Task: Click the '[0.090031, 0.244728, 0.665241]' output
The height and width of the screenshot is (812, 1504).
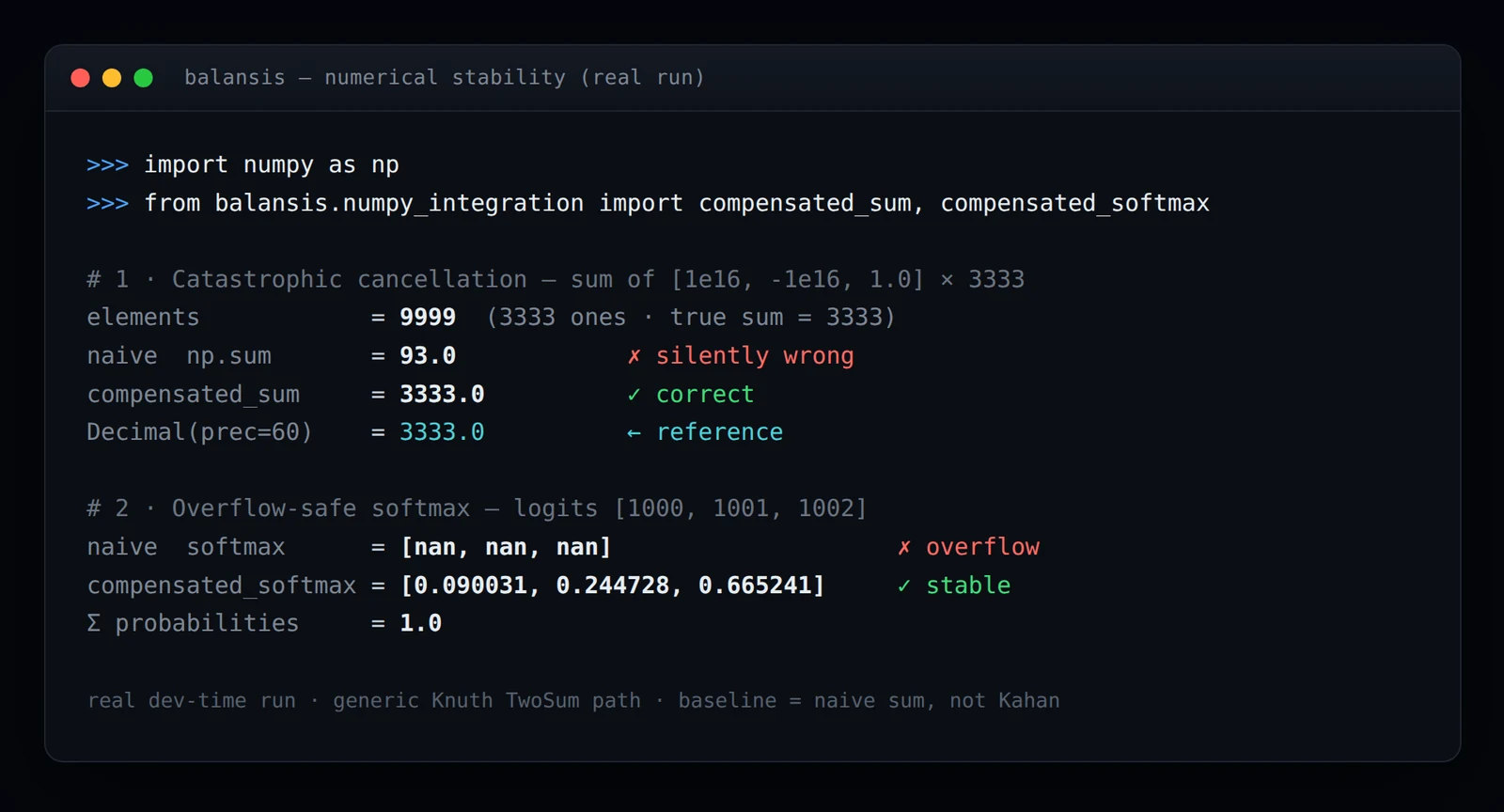Action: click(612, 586)
